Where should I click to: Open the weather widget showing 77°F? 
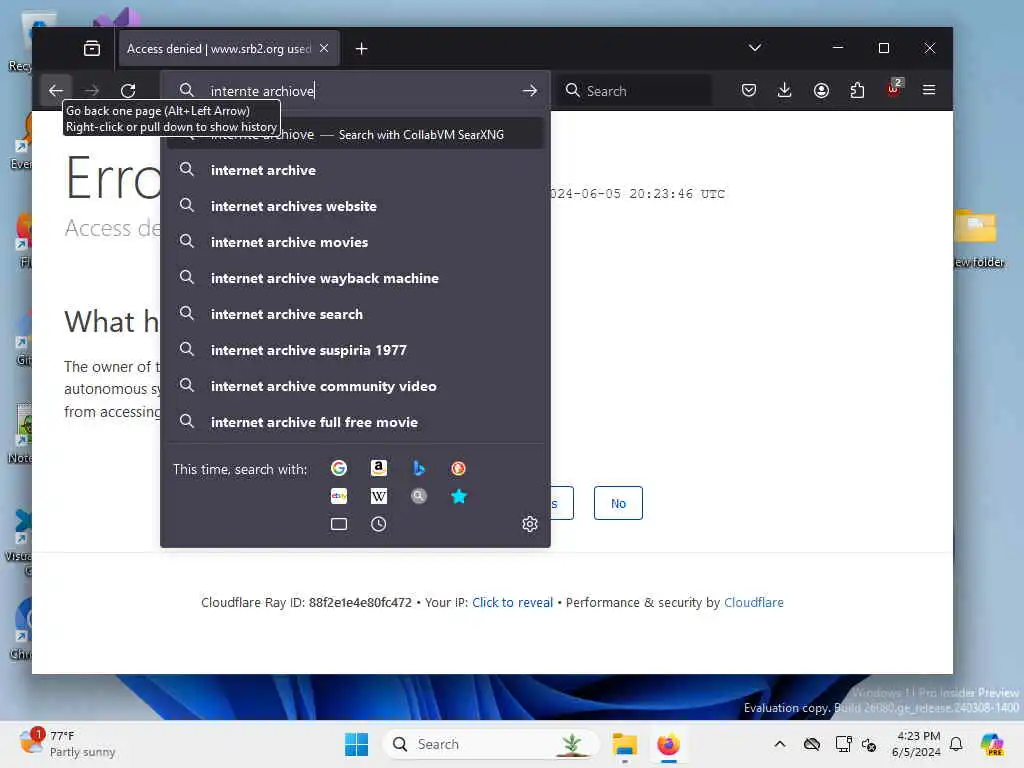coord(67,743)
